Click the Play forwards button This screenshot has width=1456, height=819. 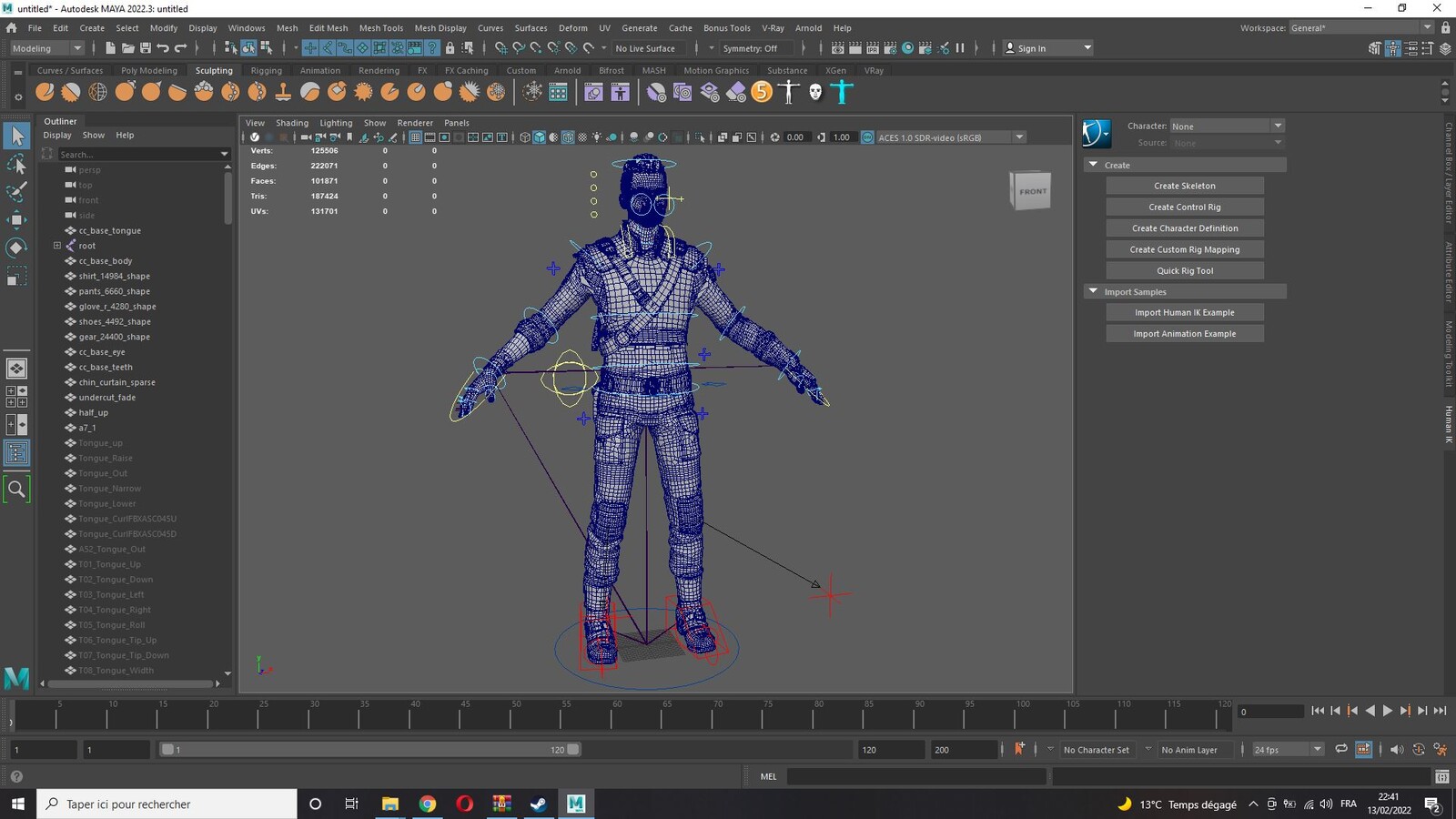tap(1388, 711)
